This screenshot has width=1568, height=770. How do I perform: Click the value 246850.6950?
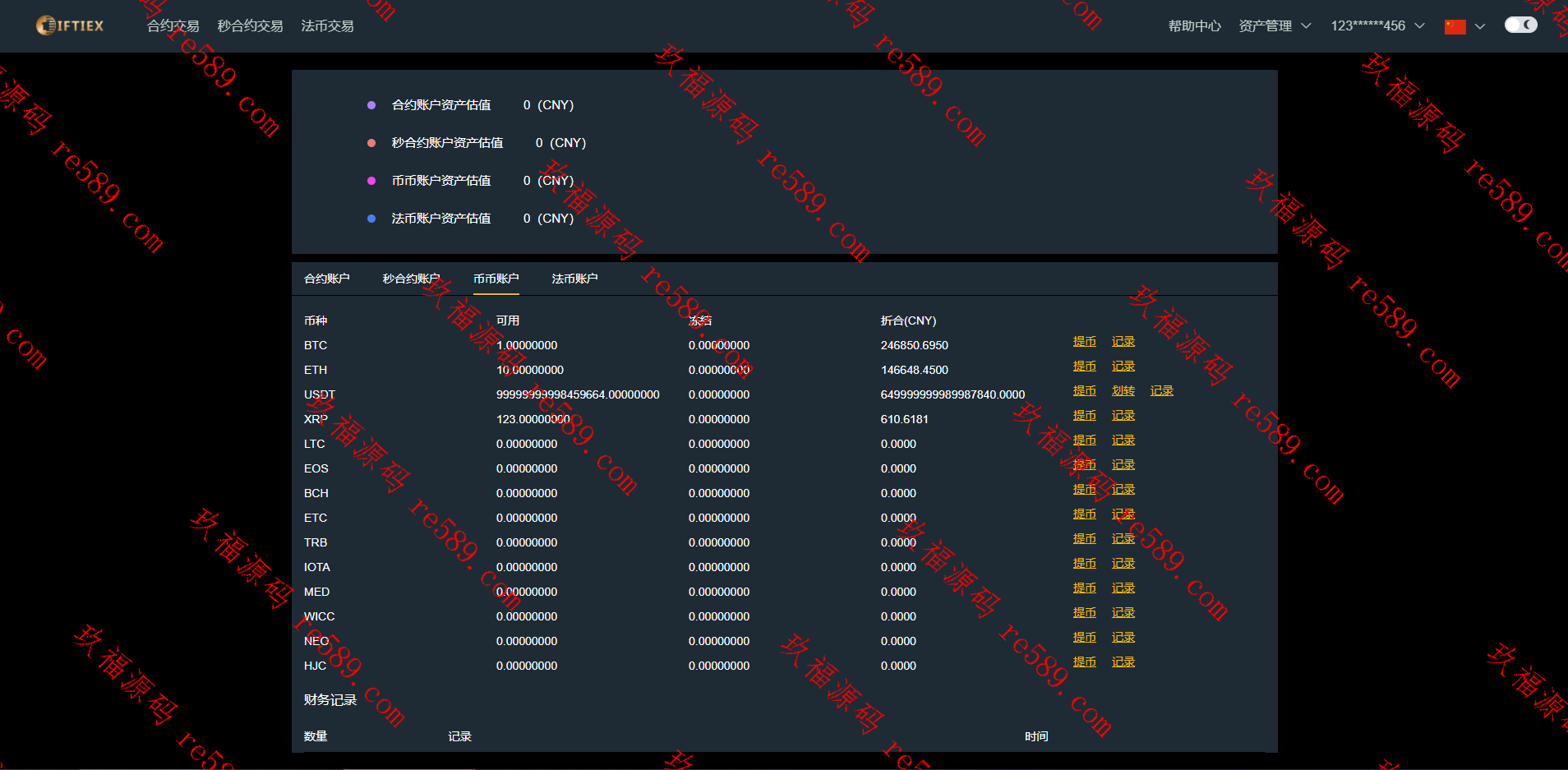pos(915,345)
